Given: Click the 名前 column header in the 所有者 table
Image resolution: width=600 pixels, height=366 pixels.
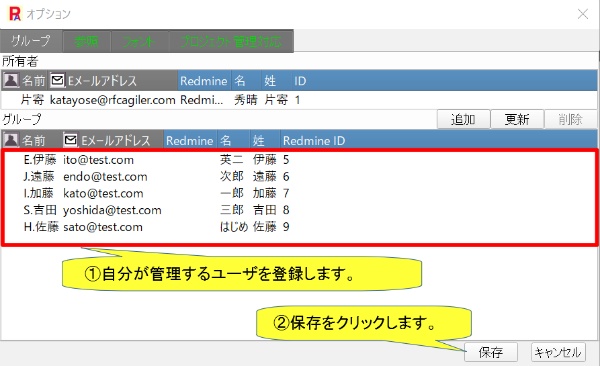Looking at the screenshot, I should click(x=34, y=81).
